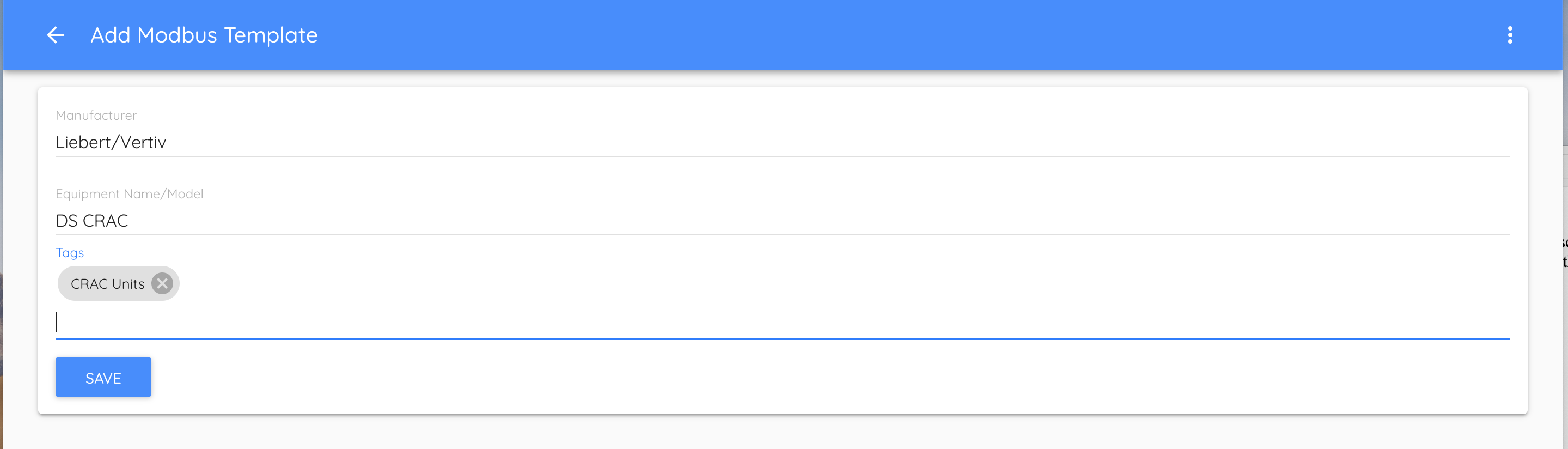Click the white card area right of SAVE
Image resolution: width=1568 pixels, height=449 pixels.
(x=791, y=378)
